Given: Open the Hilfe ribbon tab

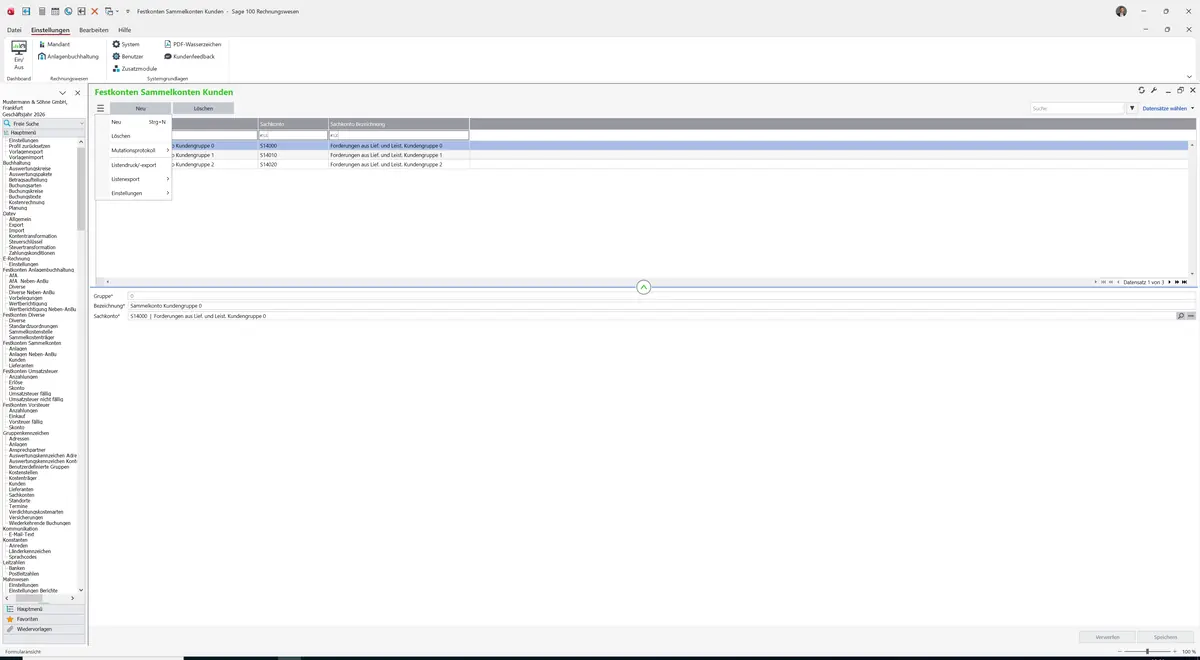Looking at the screenshot, I should point(125,30).
